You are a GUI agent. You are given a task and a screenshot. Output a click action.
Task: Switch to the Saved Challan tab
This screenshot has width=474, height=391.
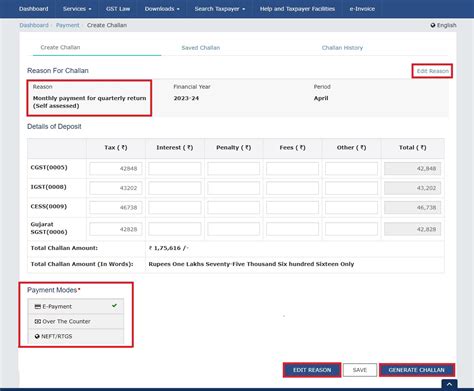coord(201,48)
